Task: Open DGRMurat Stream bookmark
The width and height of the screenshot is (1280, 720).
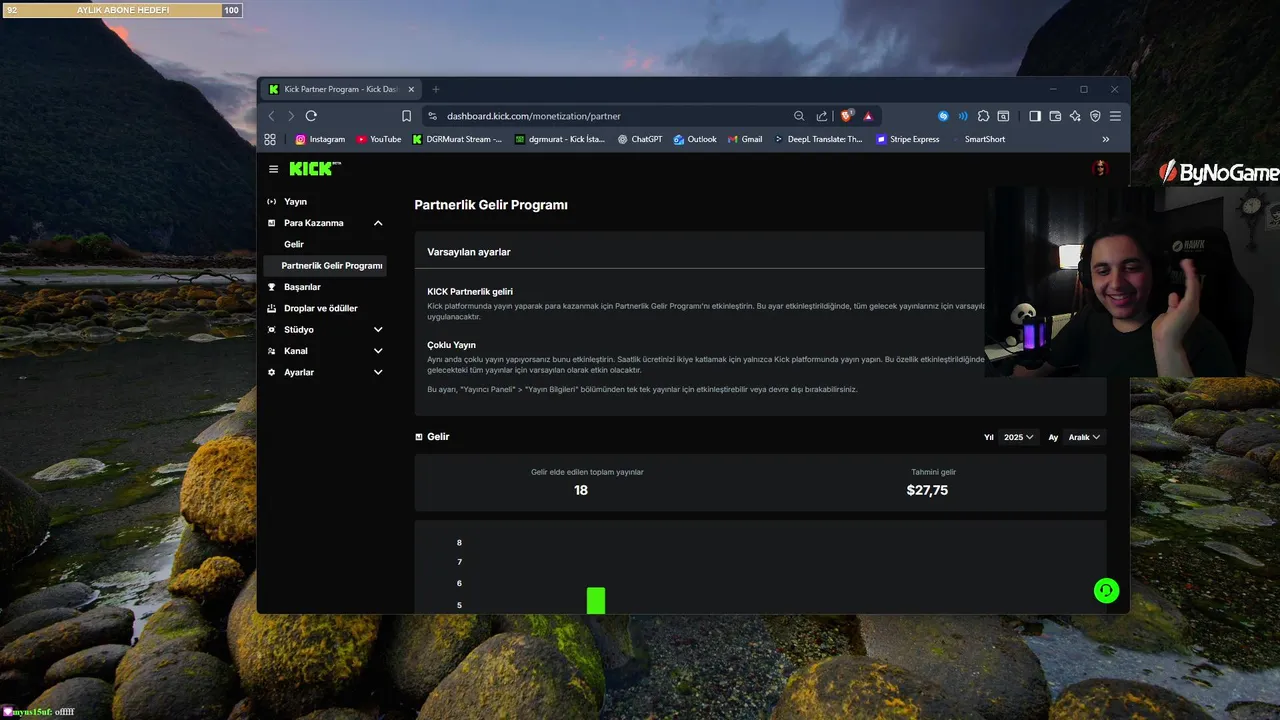Action: coord(457,139)
